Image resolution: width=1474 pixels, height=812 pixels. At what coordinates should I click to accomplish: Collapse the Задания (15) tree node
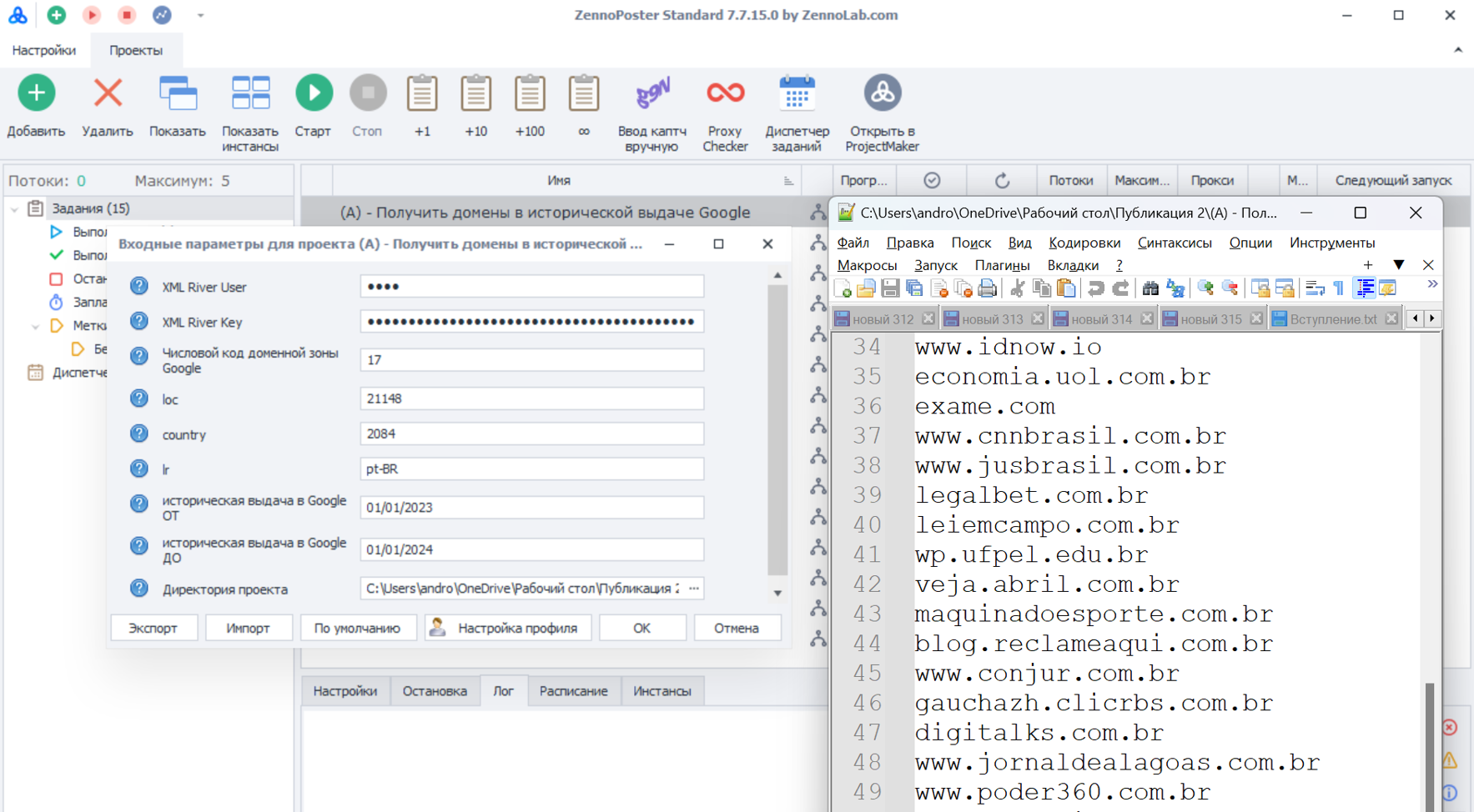pyautogui.click(x=14, y=208)
